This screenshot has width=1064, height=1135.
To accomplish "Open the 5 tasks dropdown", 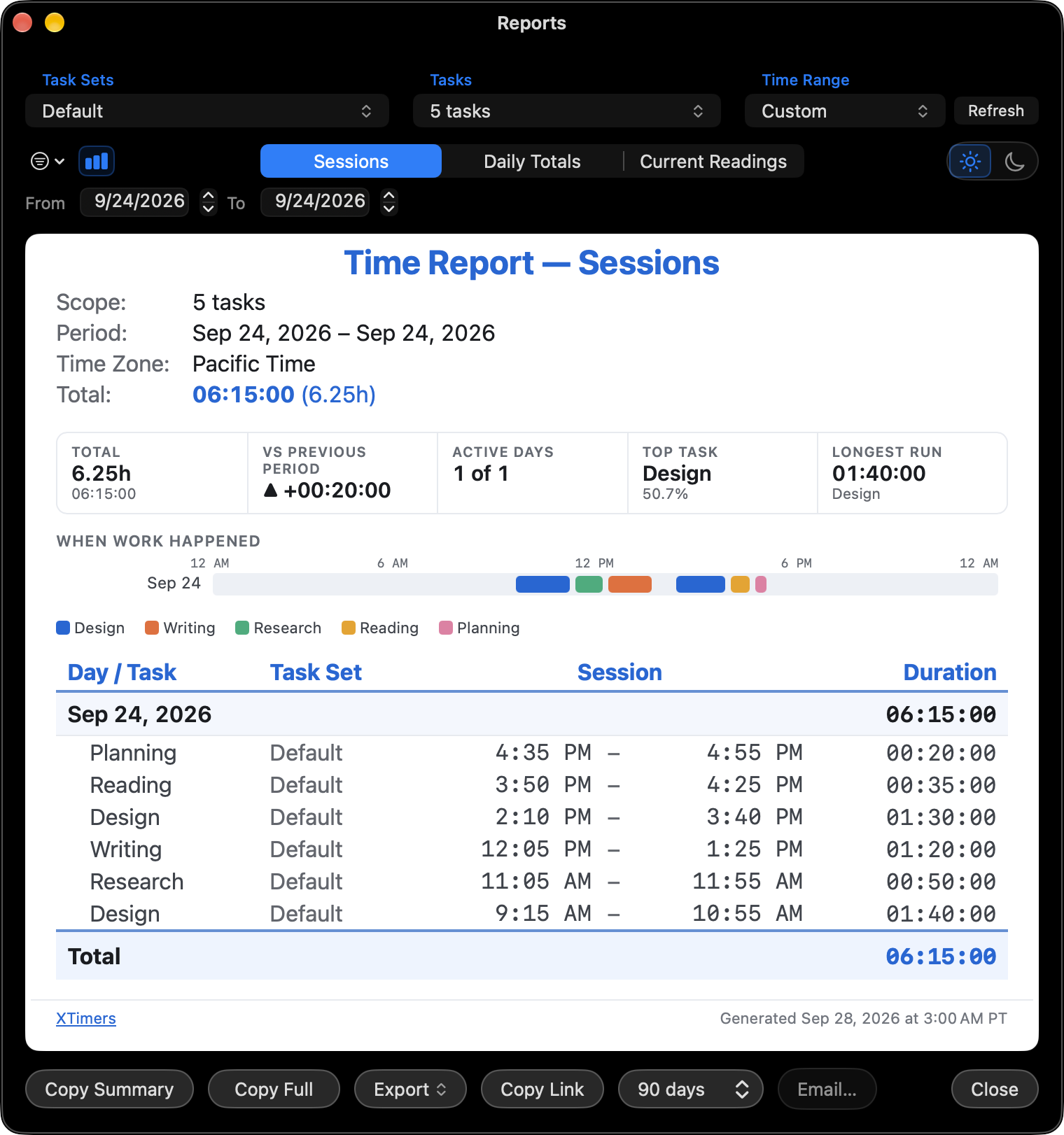I will point(567,111).
